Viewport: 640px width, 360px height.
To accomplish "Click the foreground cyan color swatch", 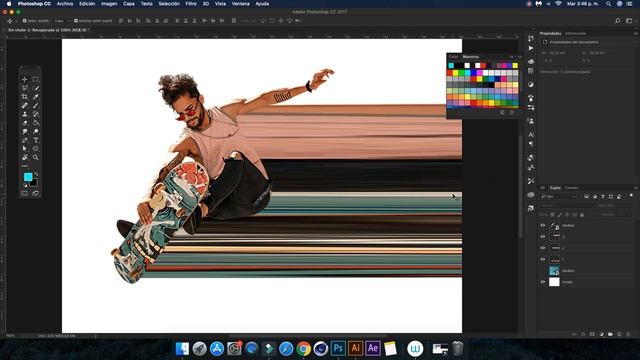I will tap(28, 177).
